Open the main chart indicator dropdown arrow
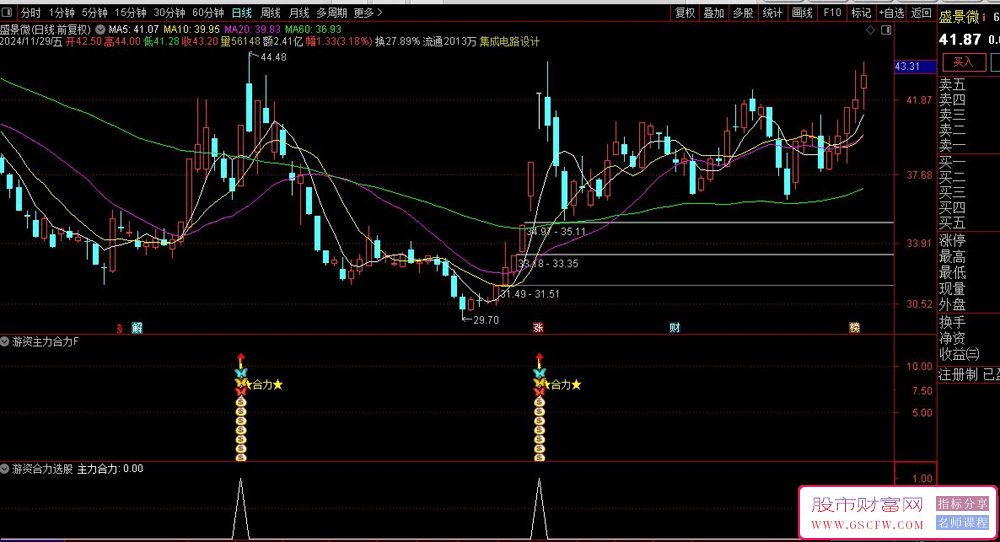The height and width of the screenshot is (542, 1000). [x=101, y=29]
